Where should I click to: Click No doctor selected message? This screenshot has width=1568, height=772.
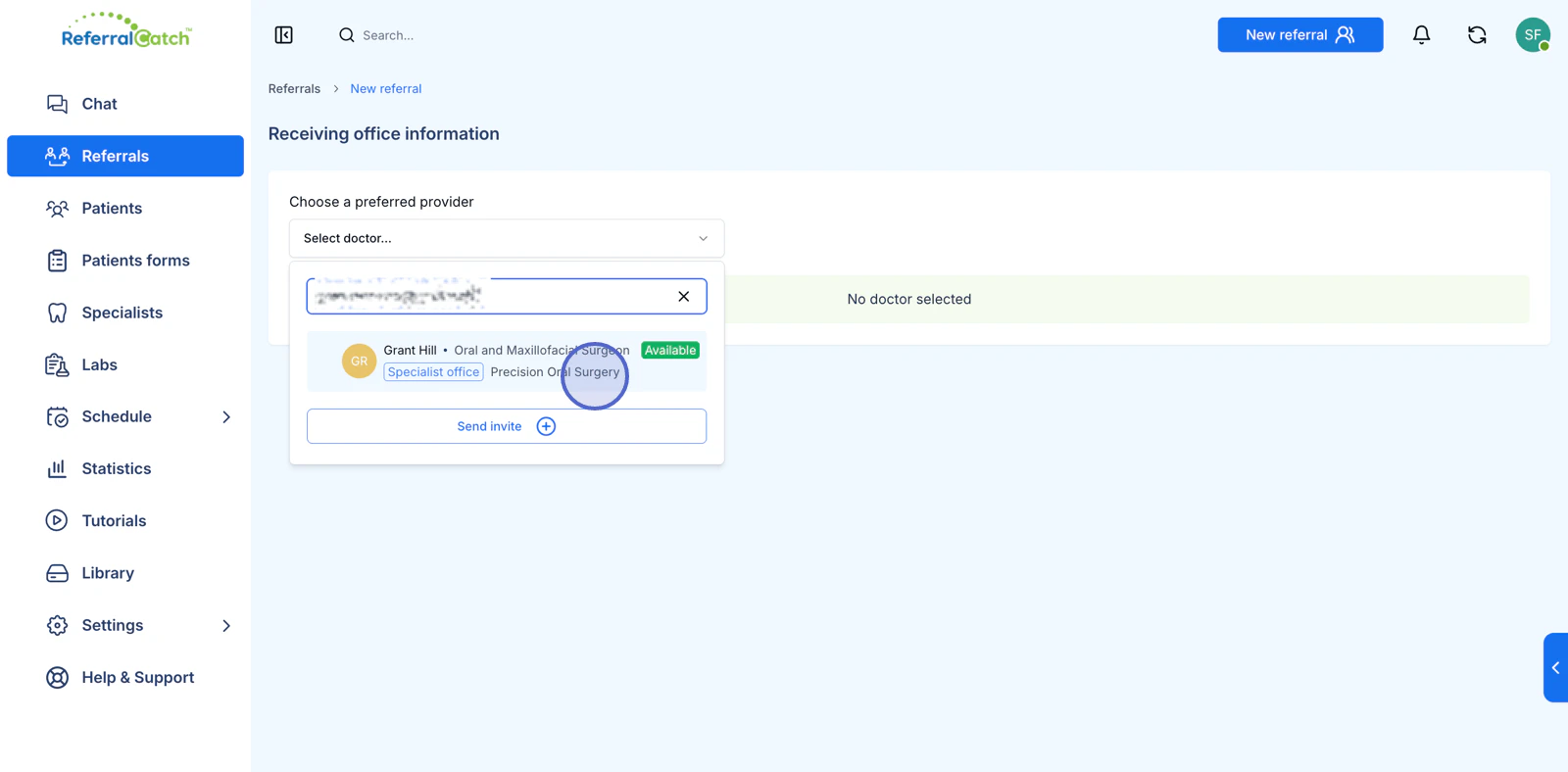pos(909,299)
